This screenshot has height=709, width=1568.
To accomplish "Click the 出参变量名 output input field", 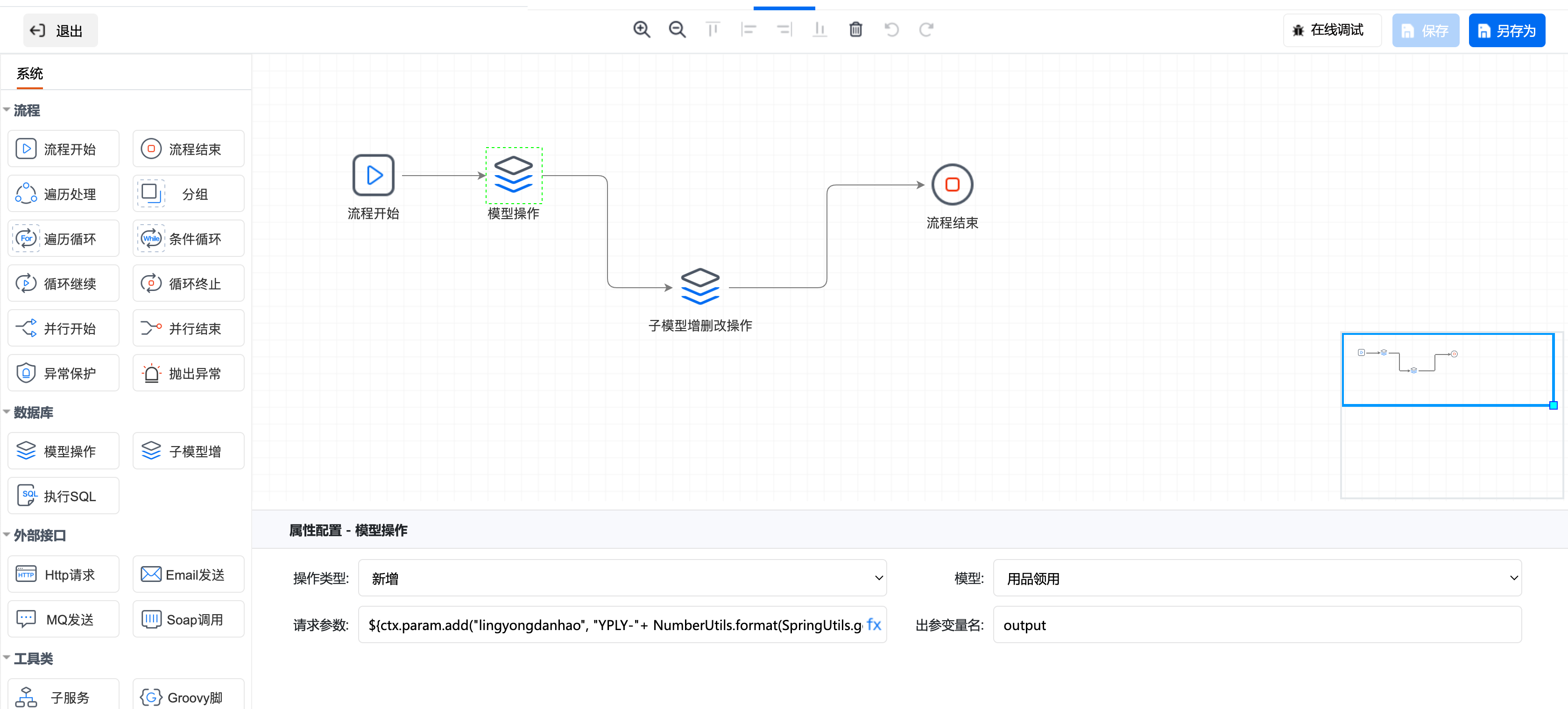I will tap(1257, 625).
